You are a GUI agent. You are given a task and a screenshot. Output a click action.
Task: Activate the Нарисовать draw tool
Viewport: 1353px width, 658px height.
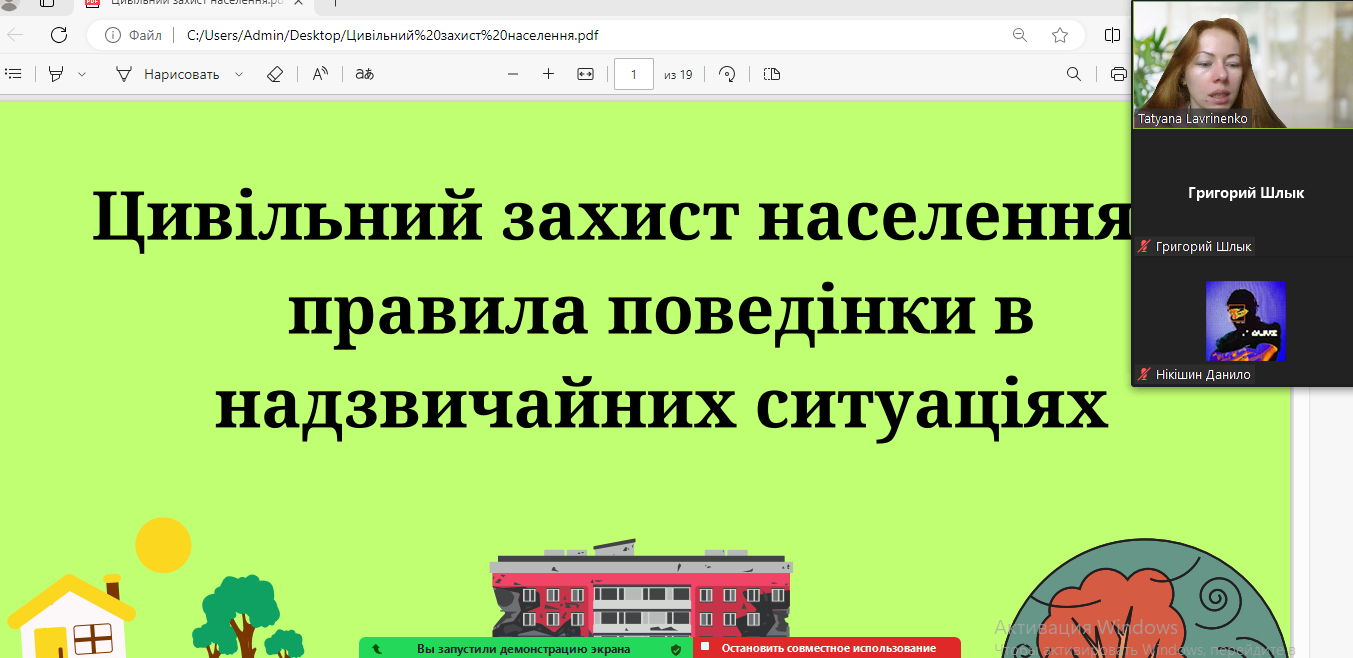pos(167,74)
